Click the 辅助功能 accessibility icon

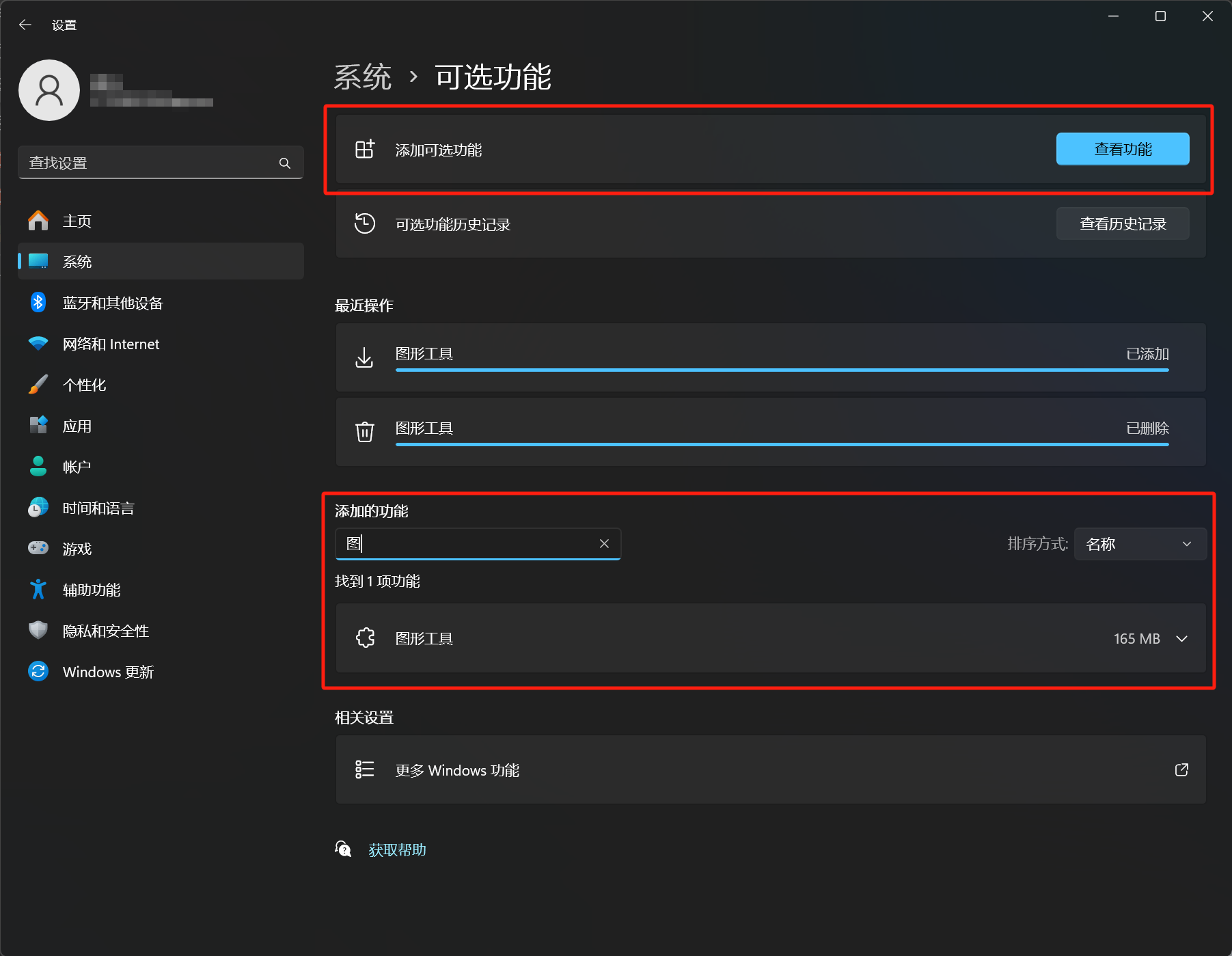pos(38,589)
